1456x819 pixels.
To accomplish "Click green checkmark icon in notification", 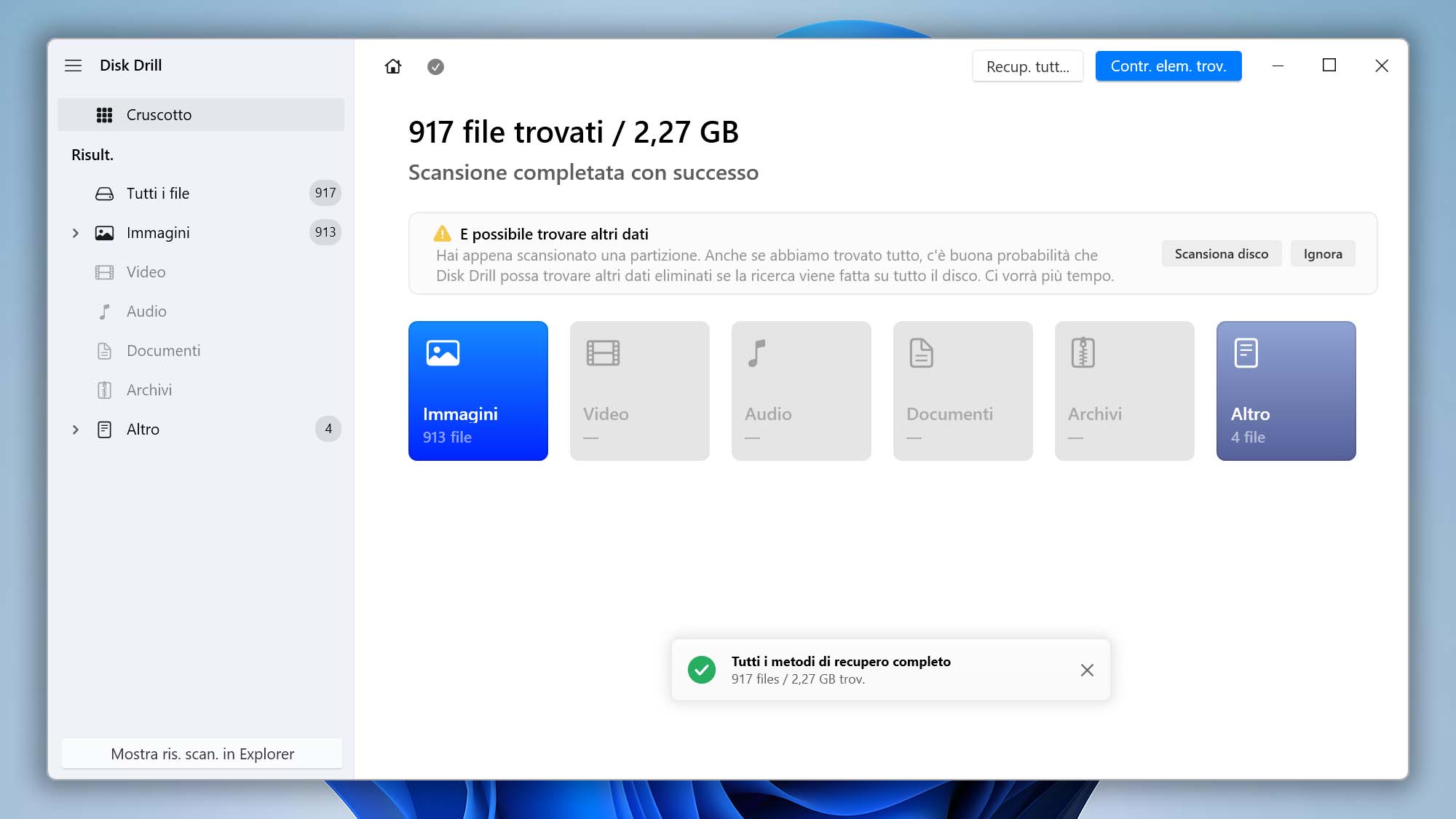I will (x=702, y=670).
